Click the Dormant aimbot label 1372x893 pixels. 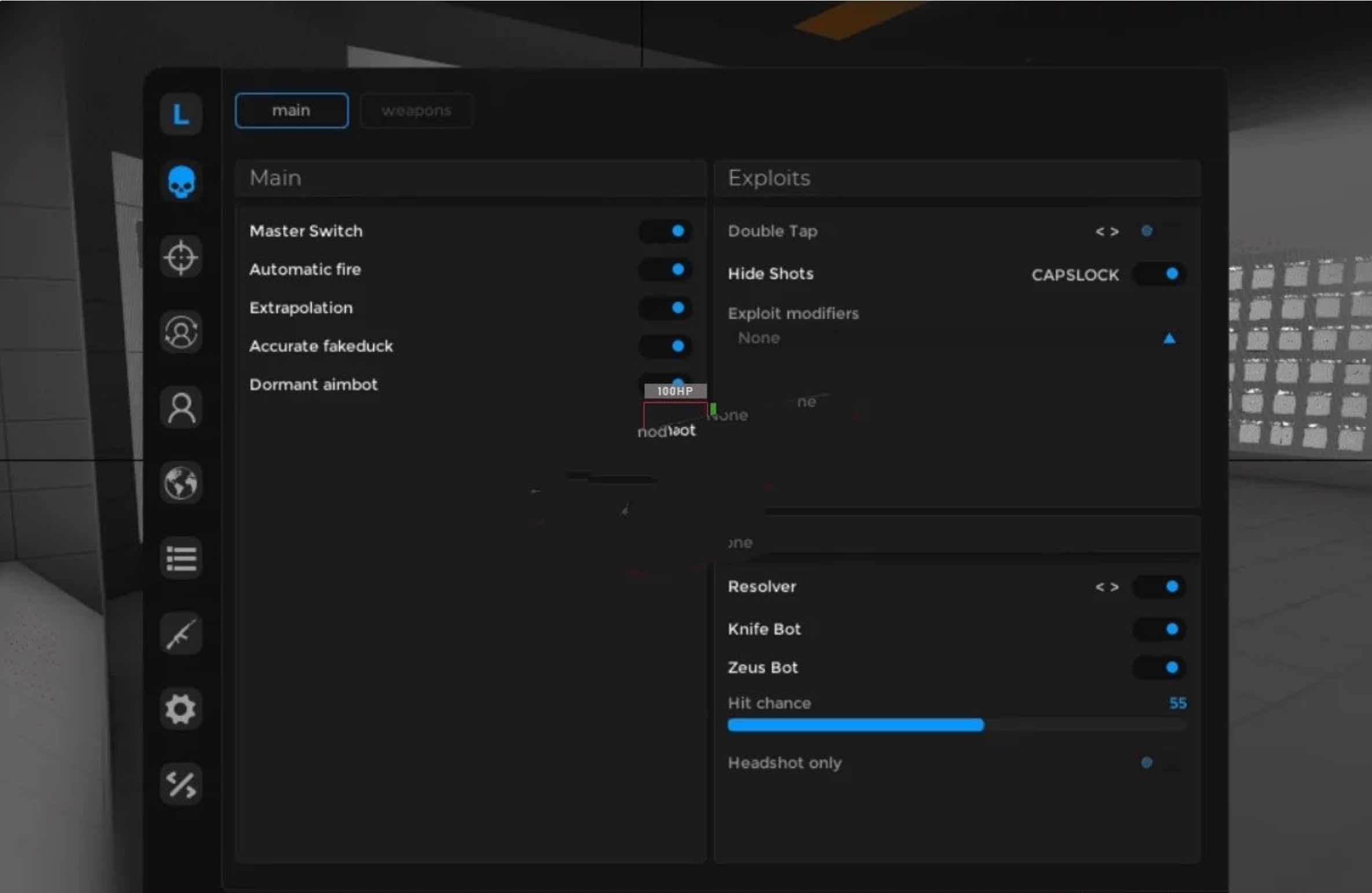click(313, 385)
